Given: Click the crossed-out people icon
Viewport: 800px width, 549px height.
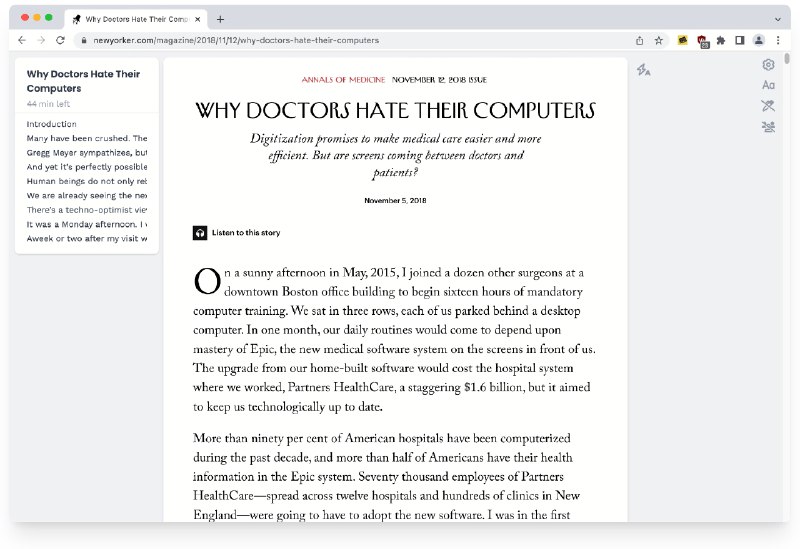Looking at the screenshot, I should point(768,126).
